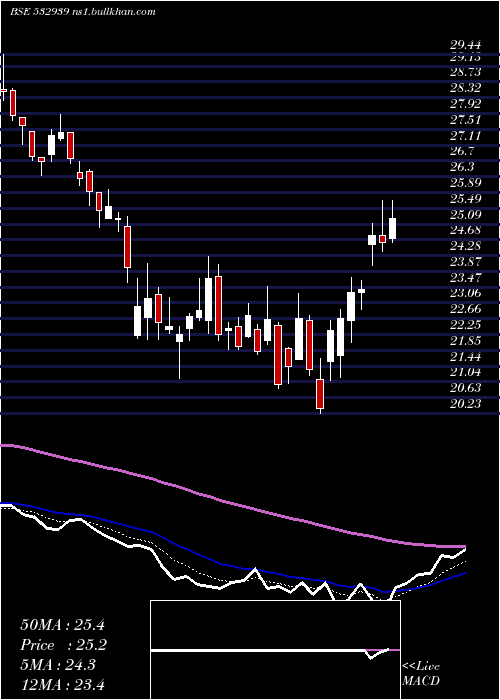Click the 28.32 price level label
Image resolution: width=500 pixels, height=700 pixels.
pos(466,89)
